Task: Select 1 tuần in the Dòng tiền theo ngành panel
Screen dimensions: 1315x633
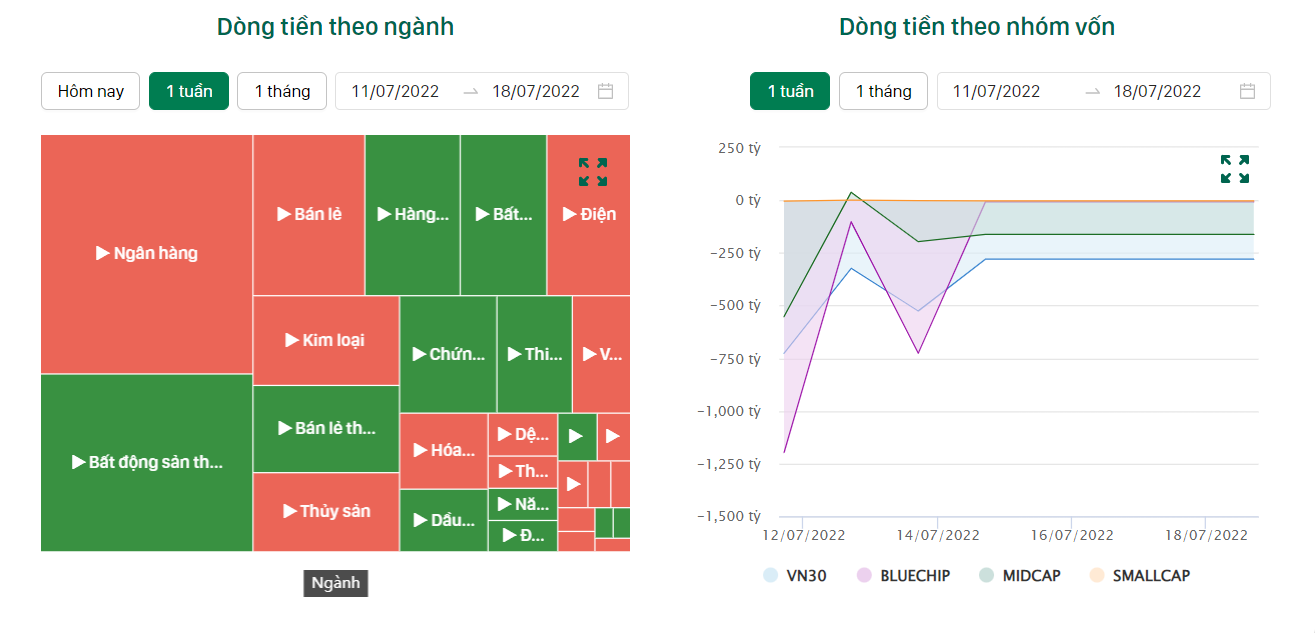Action: pos(189,91)
